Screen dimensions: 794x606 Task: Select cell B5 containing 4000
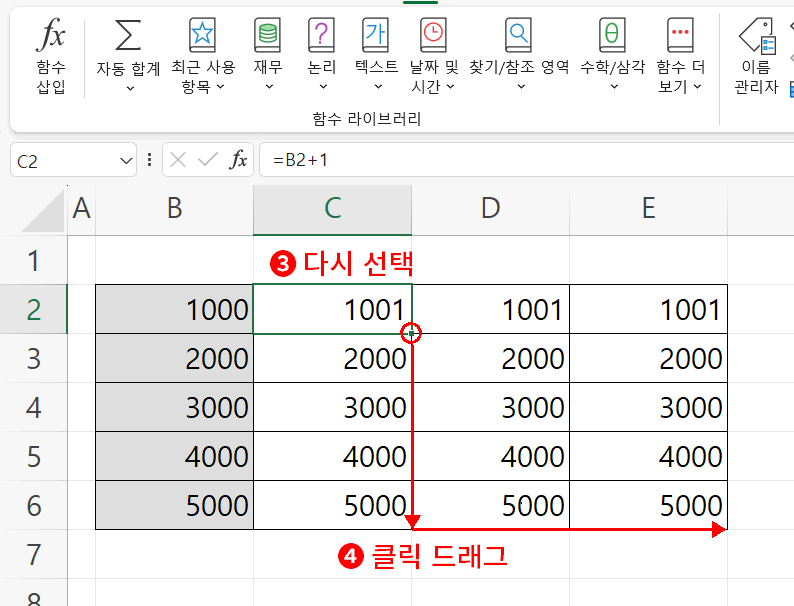(174, 457)
